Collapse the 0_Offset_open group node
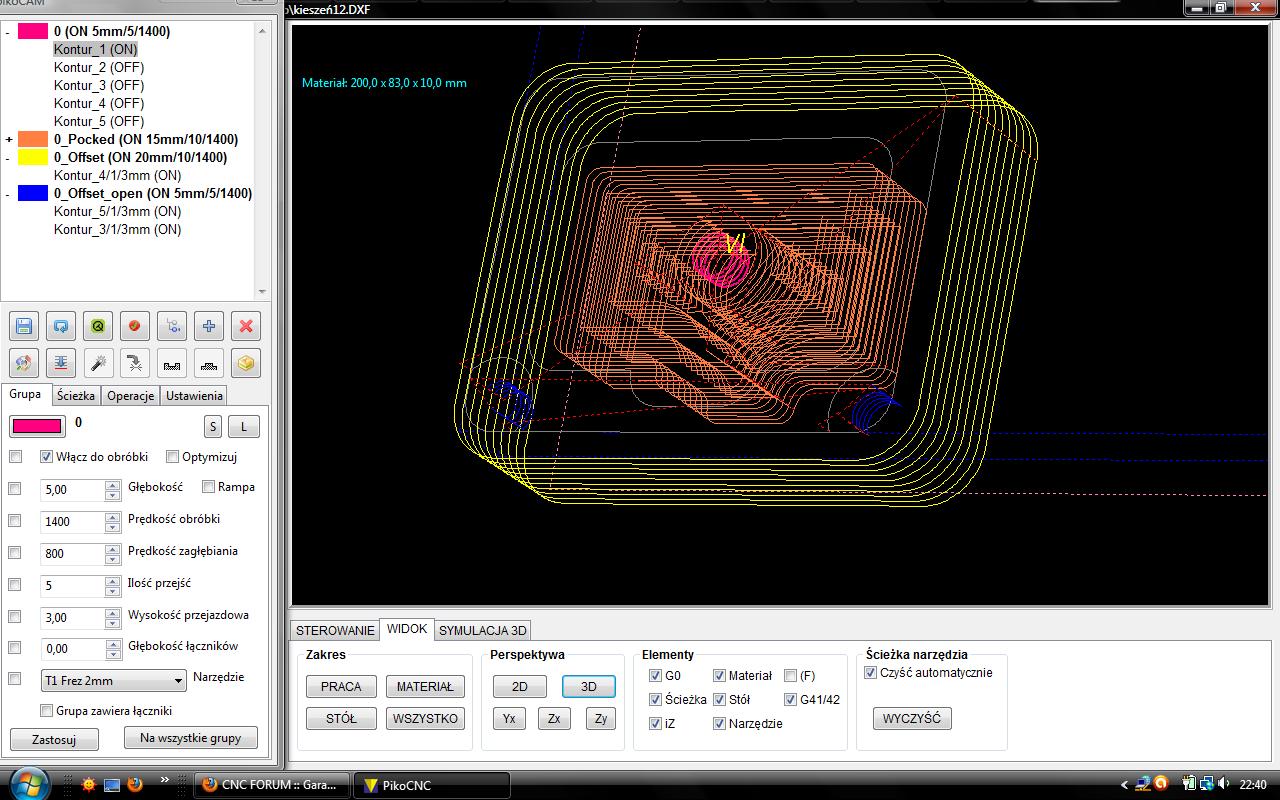 [x=8, y=194]
